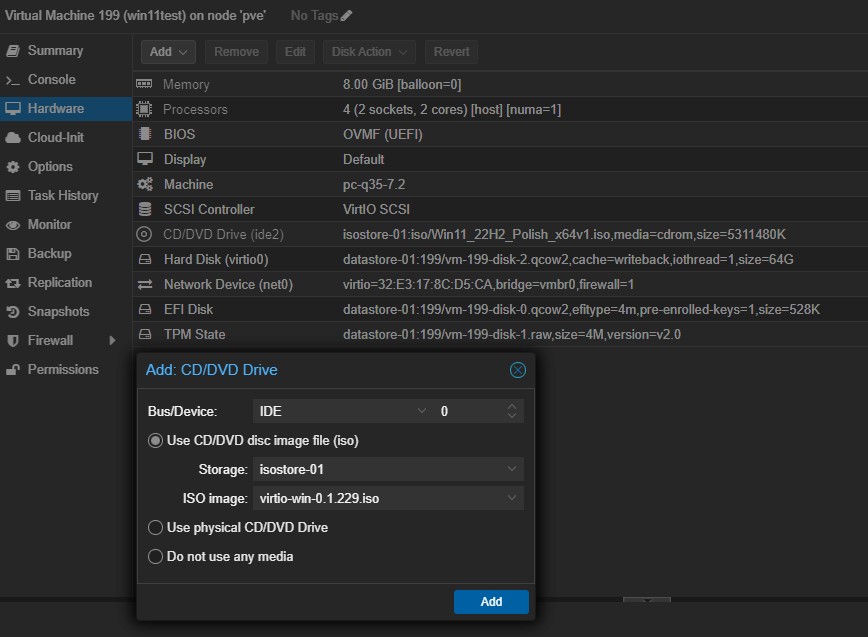Screen dimensions: 868x637
Task: Close the Add CD/DVD Drive dialog
Action: pos(517,370)
